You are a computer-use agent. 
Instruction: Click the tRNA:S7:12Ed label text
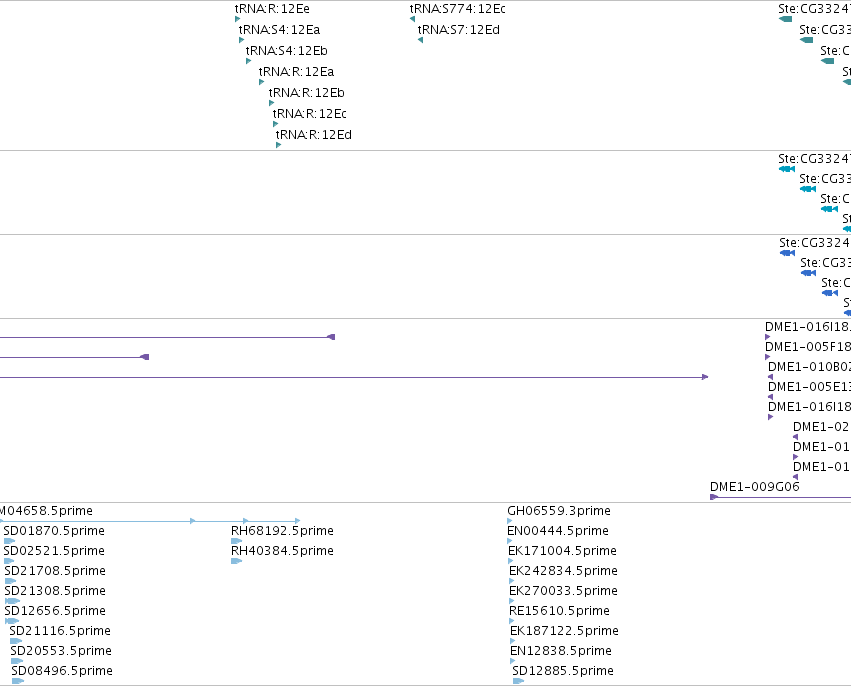(x=459, y=30)
